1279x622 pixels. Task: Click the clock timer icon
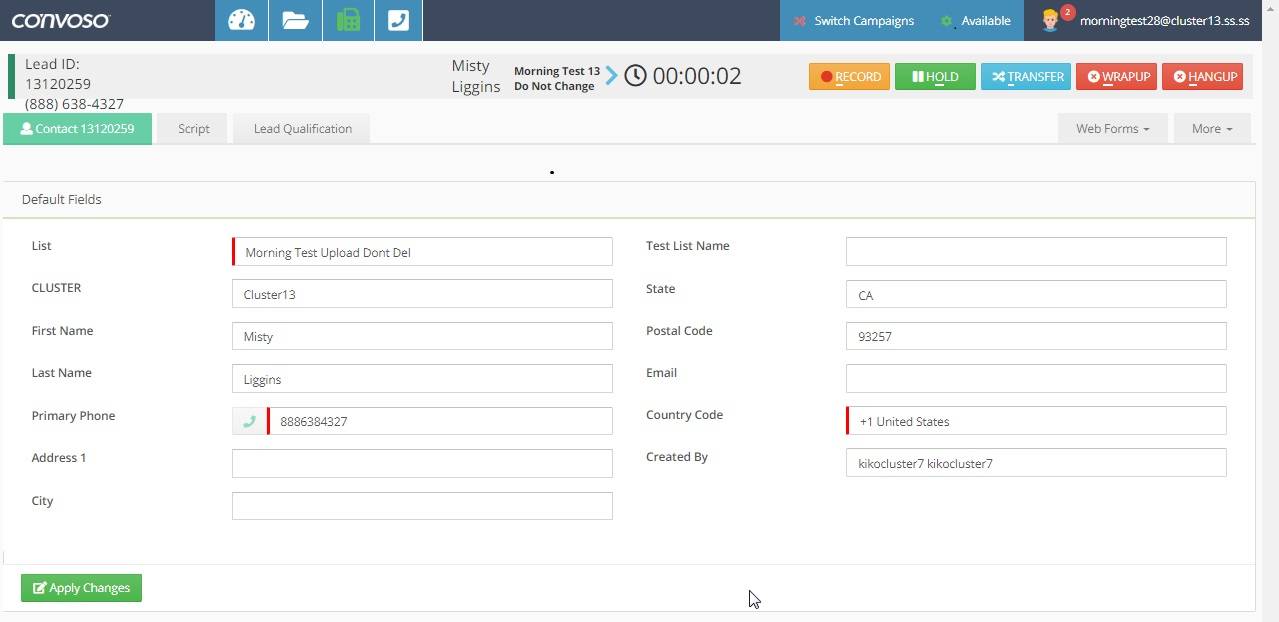[635, 74]
